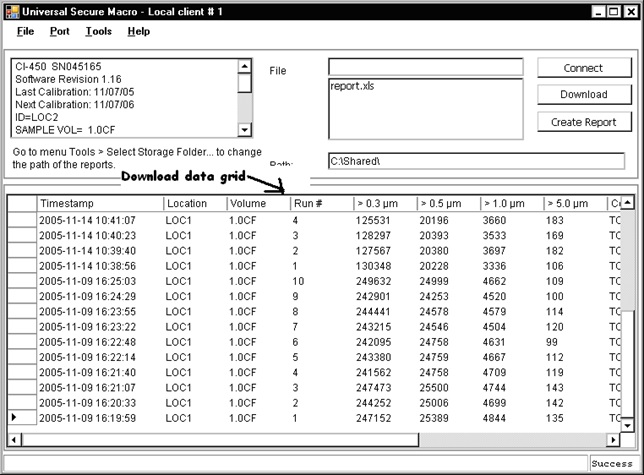Screen dimensions: 644x475
Task: Click the current-row arrow indicator in row header
Action: 14,418
